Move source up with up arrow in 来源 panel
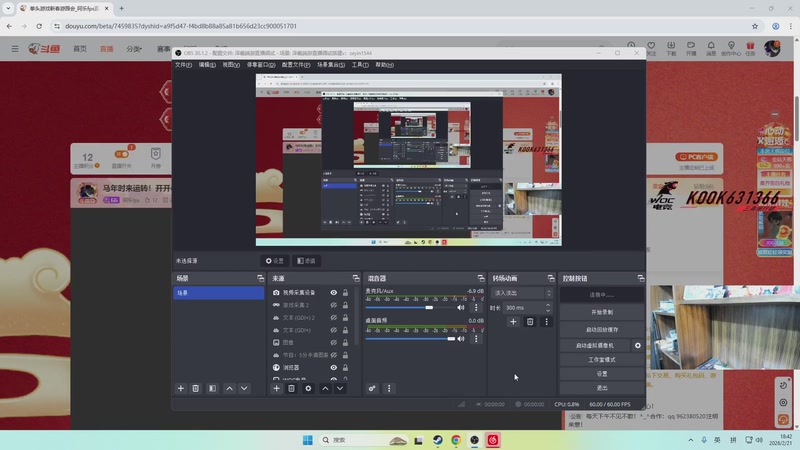800x450 pixels. coord(325,388)
